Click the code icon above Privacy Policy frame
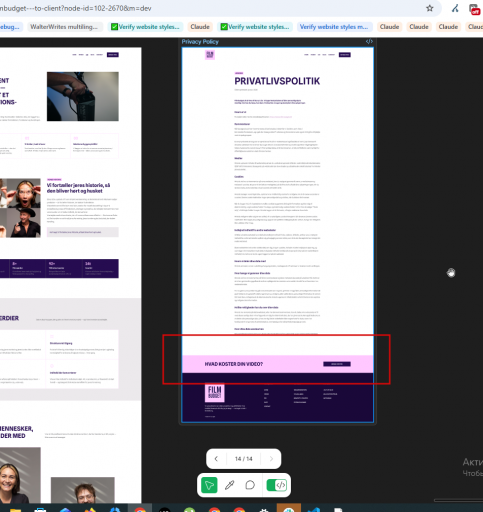This screenshot has height=512, width=483. pos(369,41)
